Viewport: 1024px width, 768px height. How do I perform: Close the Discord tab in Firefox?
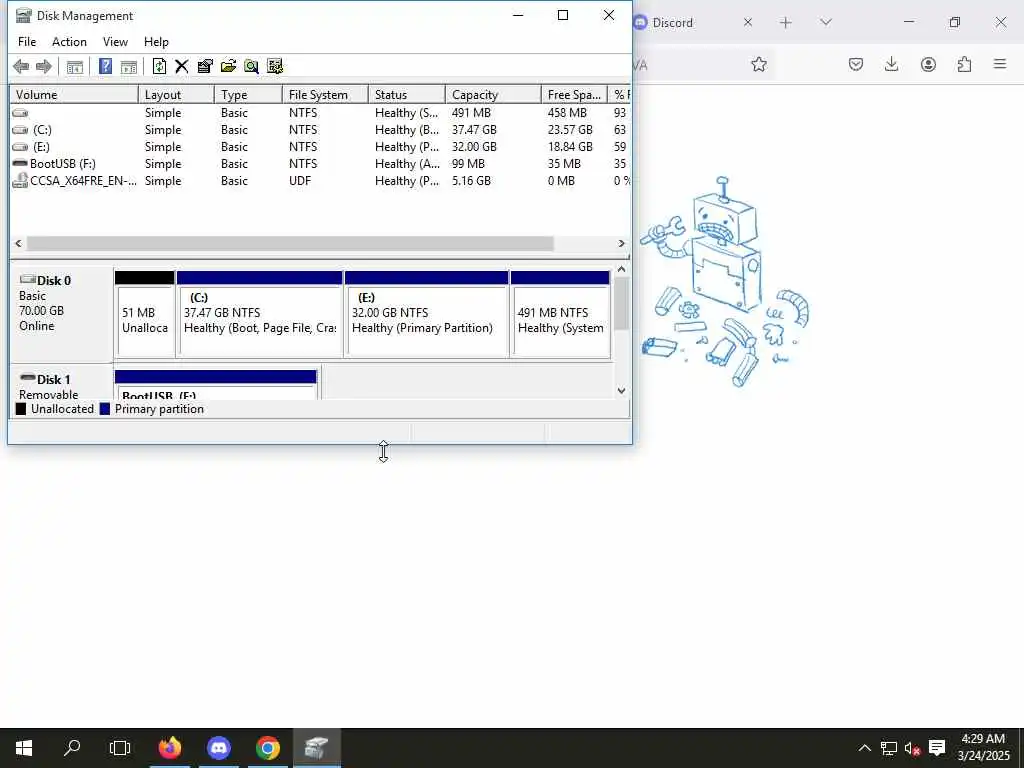[x=748, y=23]
